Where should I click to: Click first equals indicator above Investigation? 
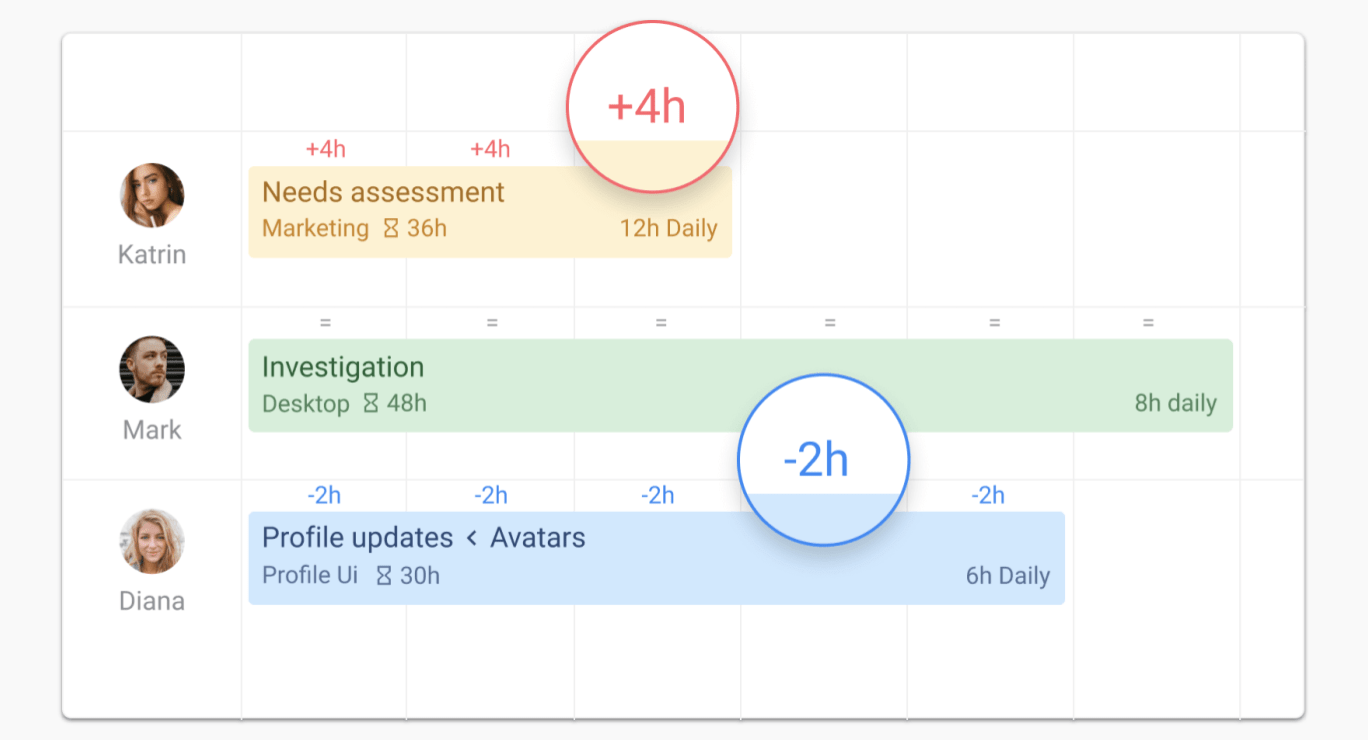325,323
